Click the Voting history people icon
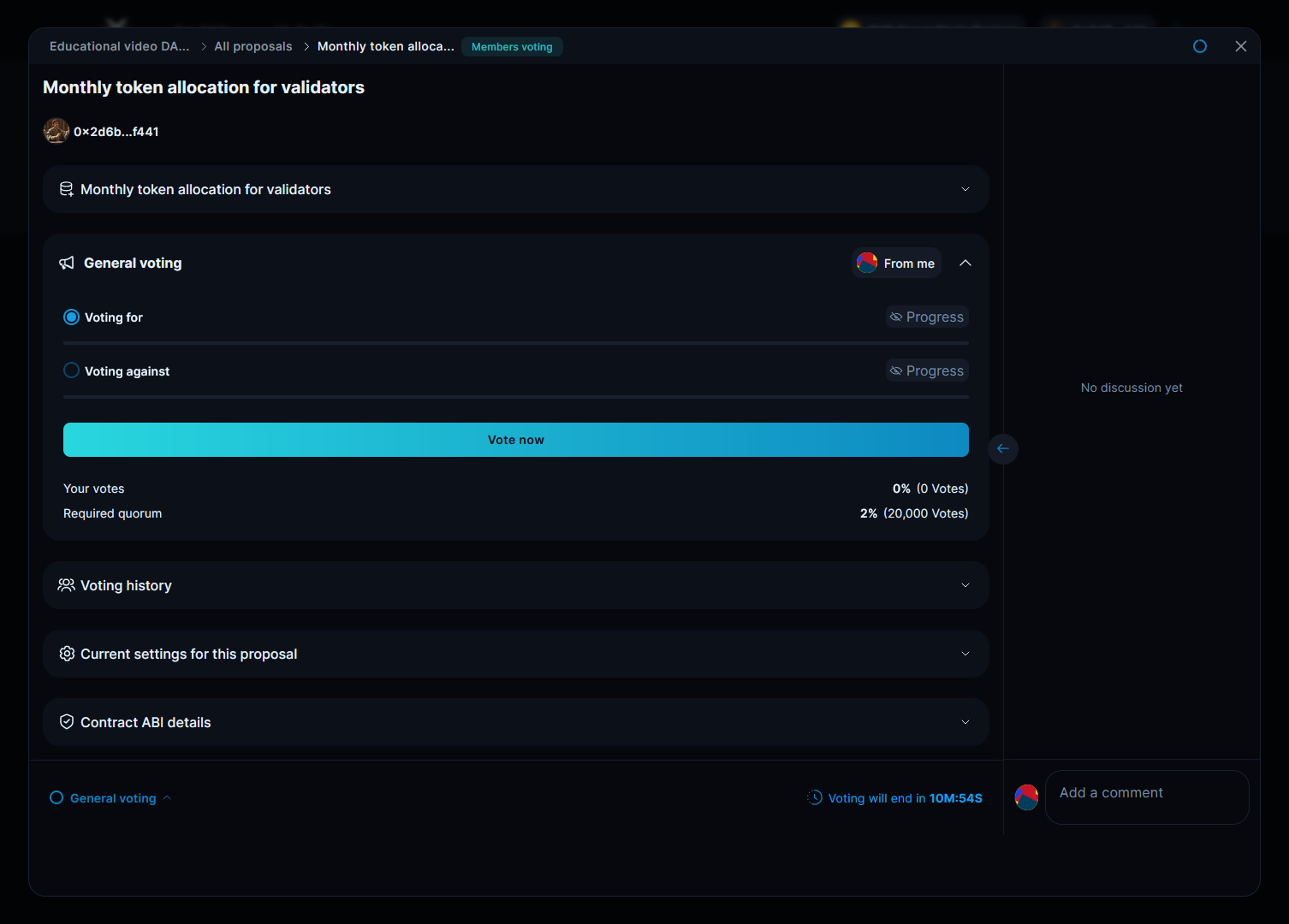This screenshot has height=924, width=1289. click(66, 585)
